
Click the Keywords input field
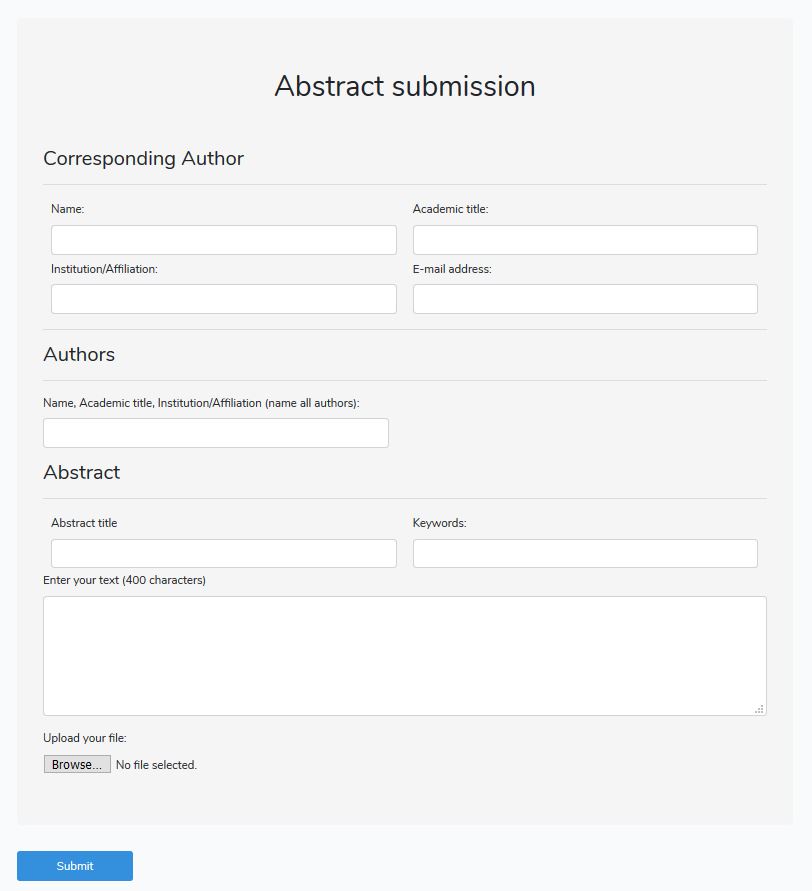(585, 552)
